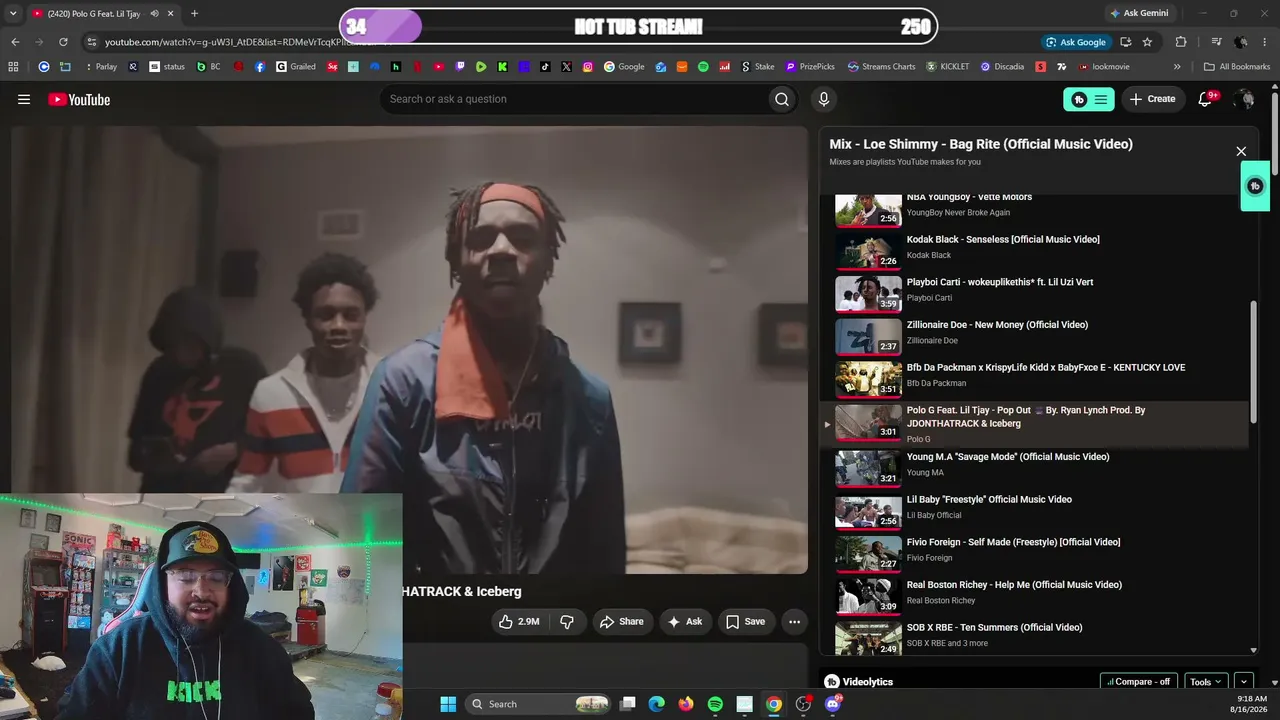
Task: Go back using Chrome's back arrow
Action: (x=15, y=42)
